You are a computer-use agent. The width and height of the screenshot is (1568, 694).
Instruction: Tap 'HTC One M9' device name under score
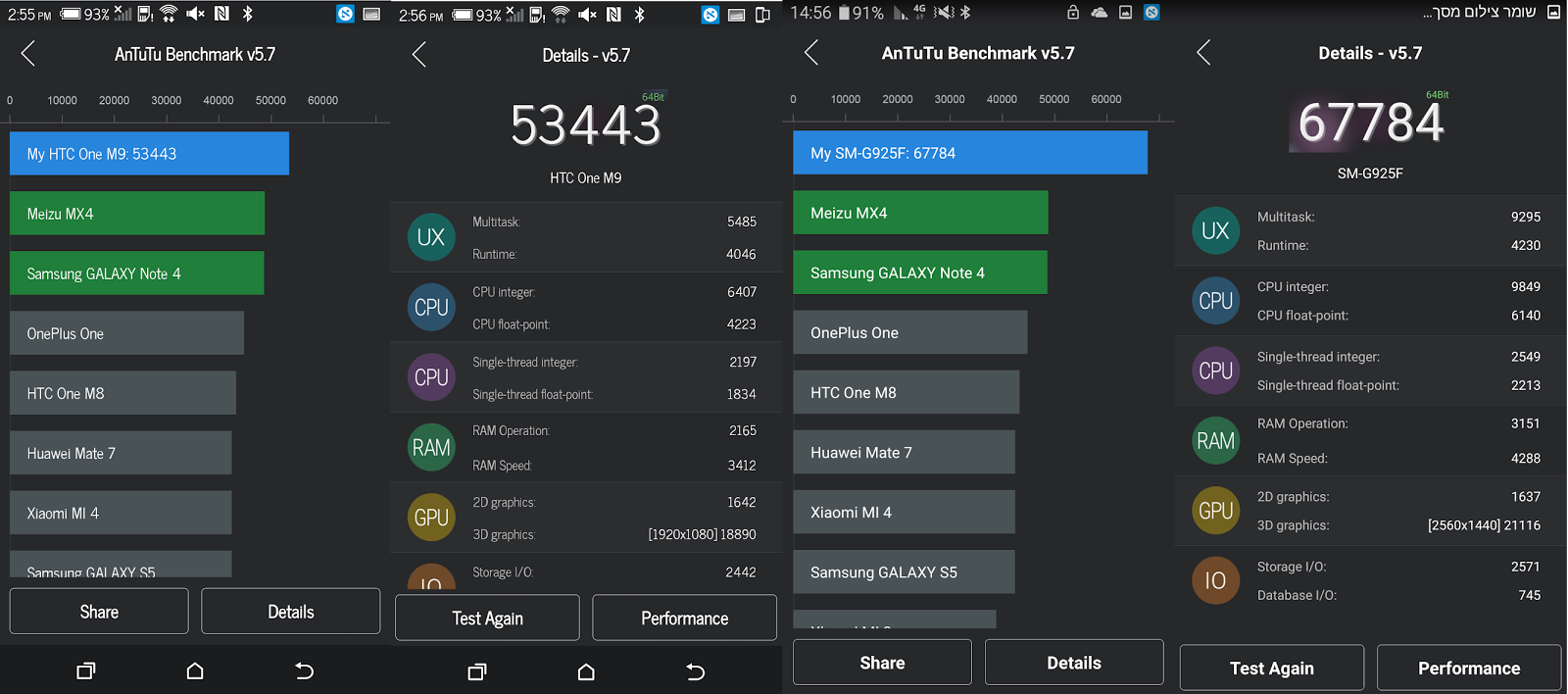point(586,178)
